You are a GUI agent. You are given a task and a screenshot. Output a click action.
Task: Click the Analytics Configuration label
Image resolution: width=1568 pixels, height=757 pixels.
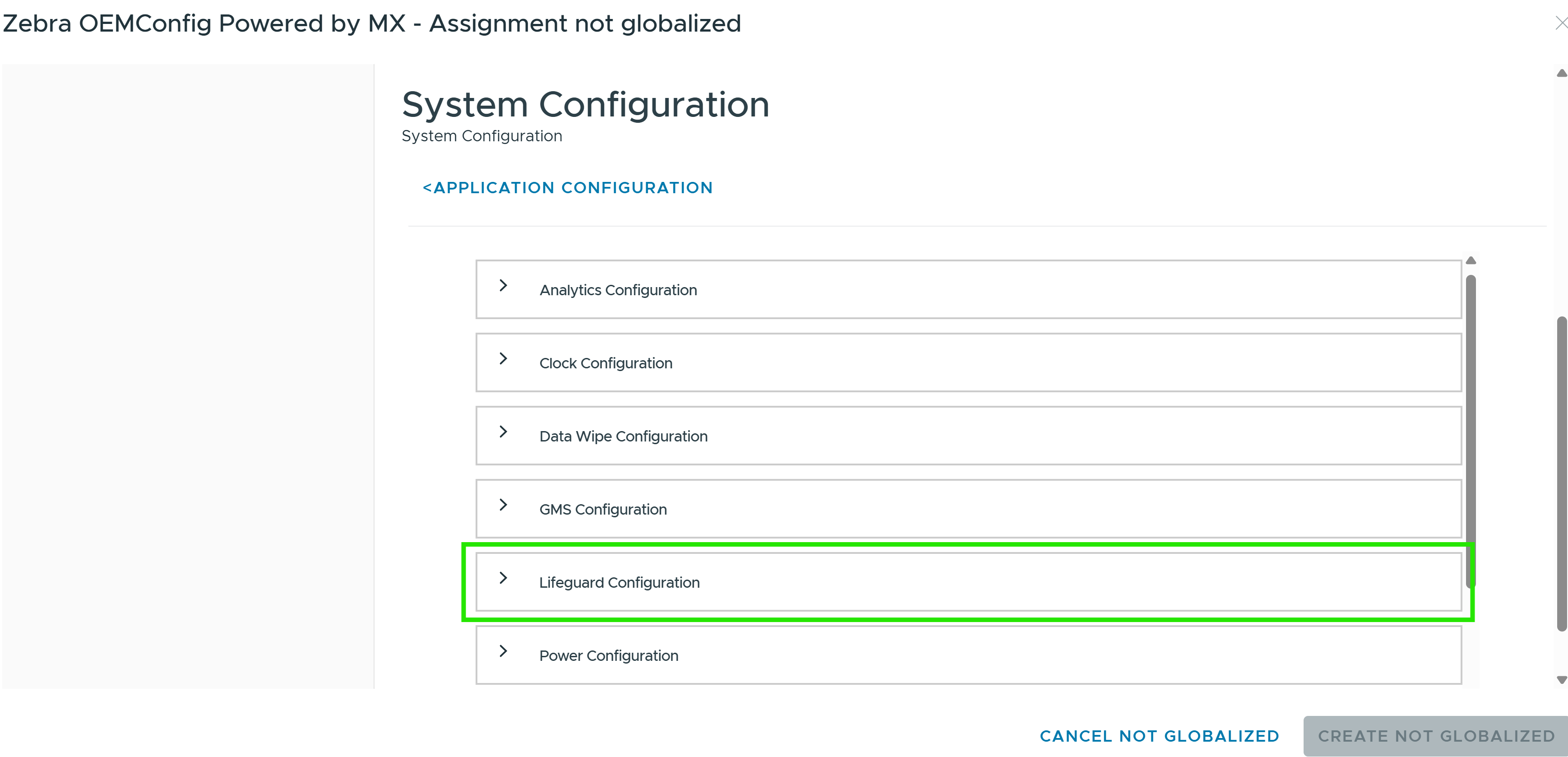618,290
